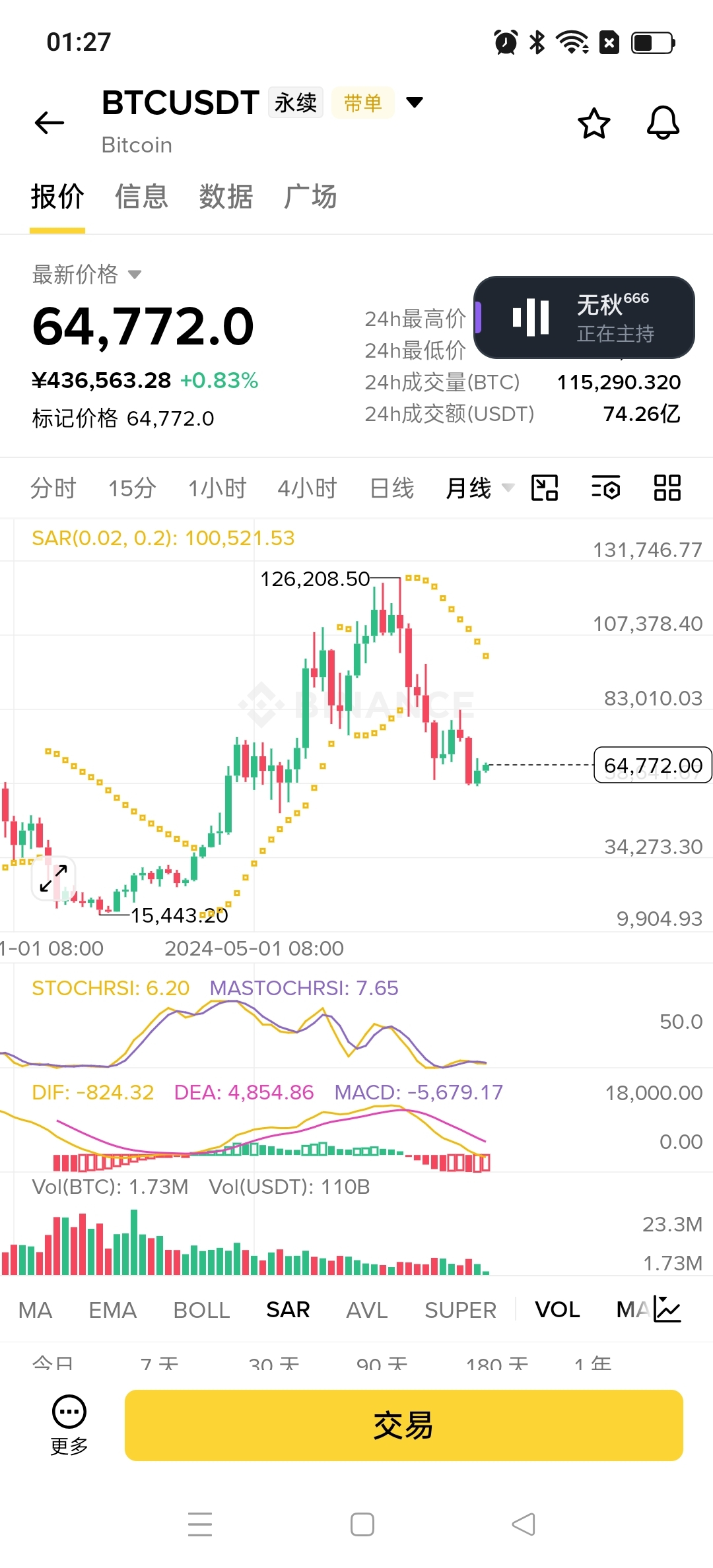Open 无秋 live hosting popup

tap(584, 317)
